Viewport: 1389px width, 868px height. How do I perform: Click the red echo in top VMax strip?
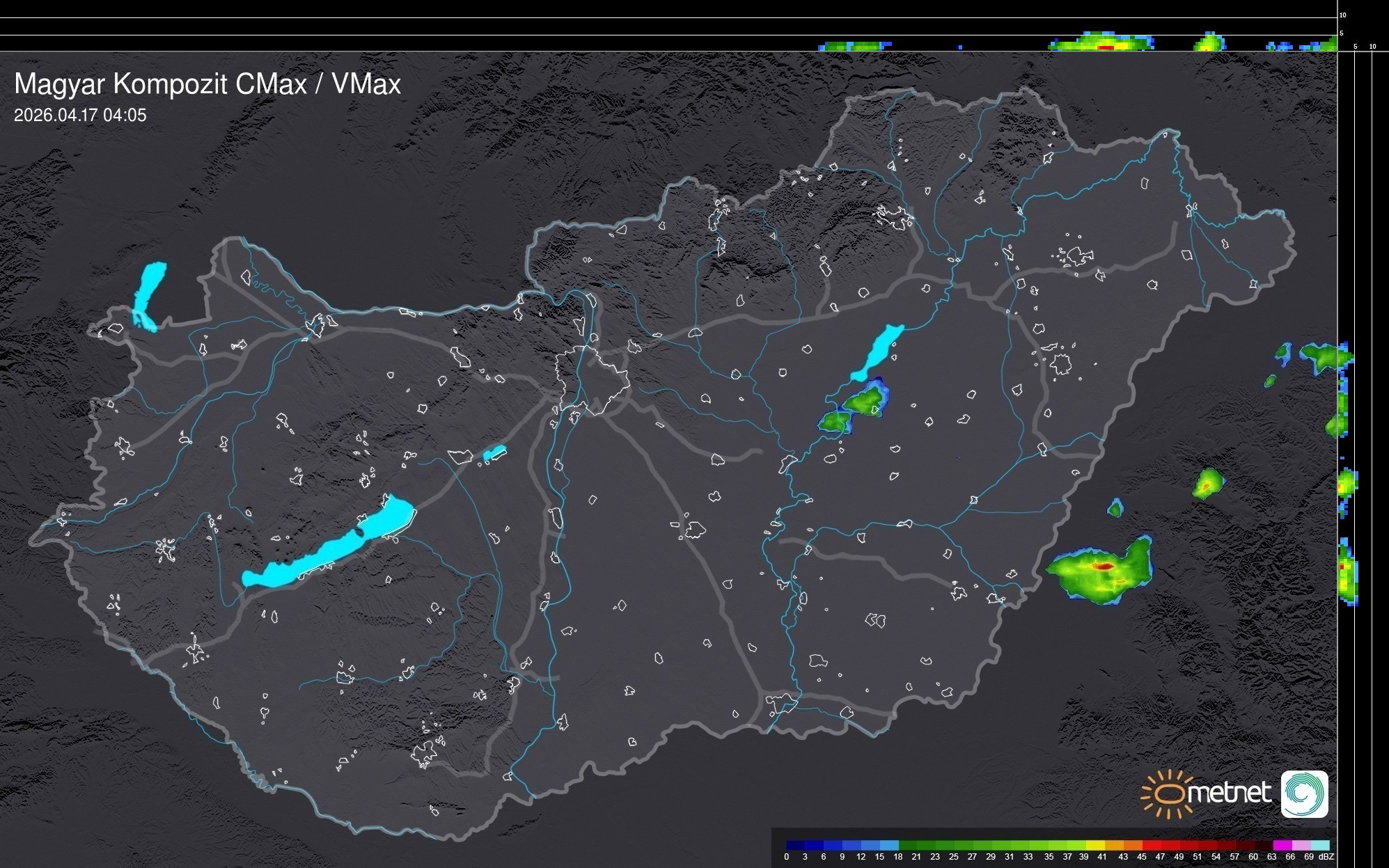[1106, 47]
